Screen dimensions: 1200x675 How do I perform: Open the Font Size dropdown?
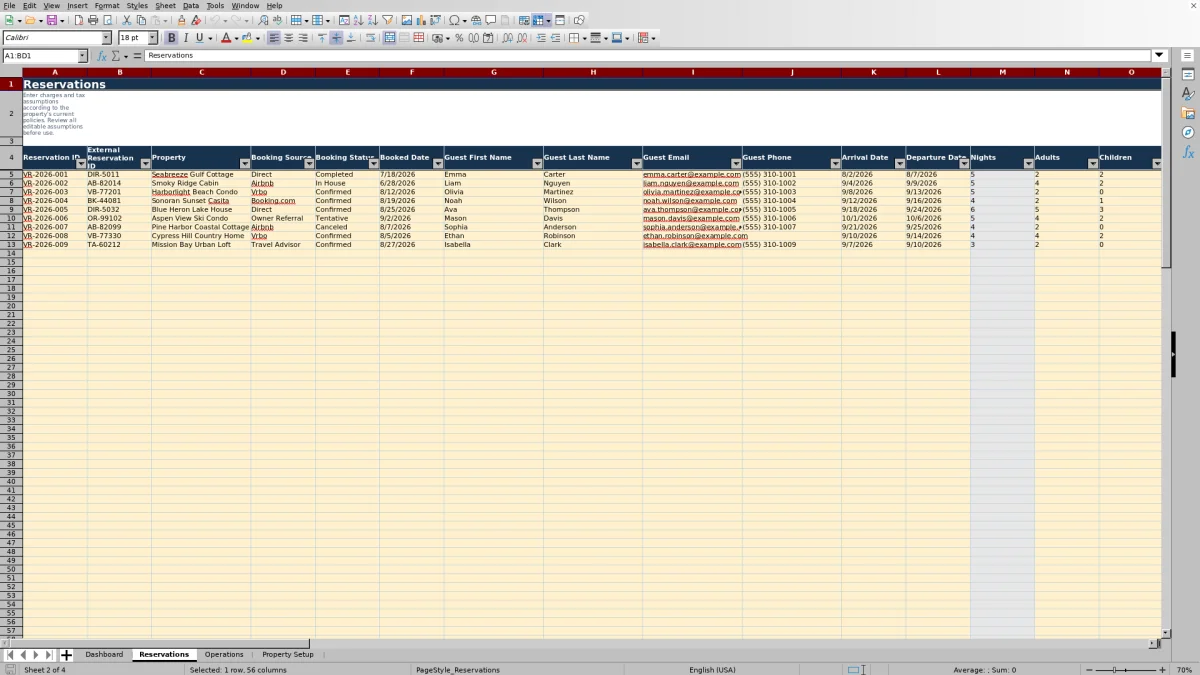[x=153, y=38]
